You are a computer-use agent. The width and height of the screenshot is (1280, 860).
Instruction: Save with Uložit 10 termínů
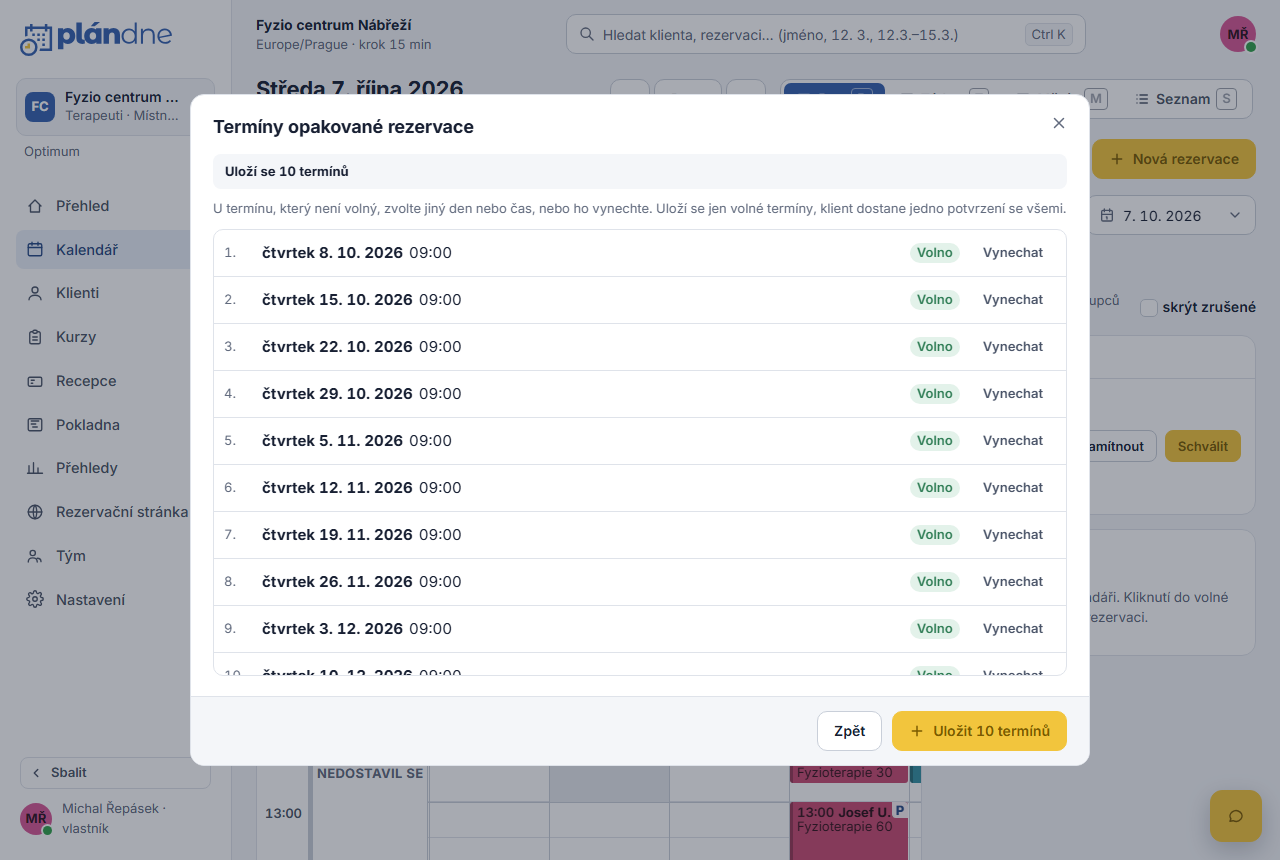point(979,731)
